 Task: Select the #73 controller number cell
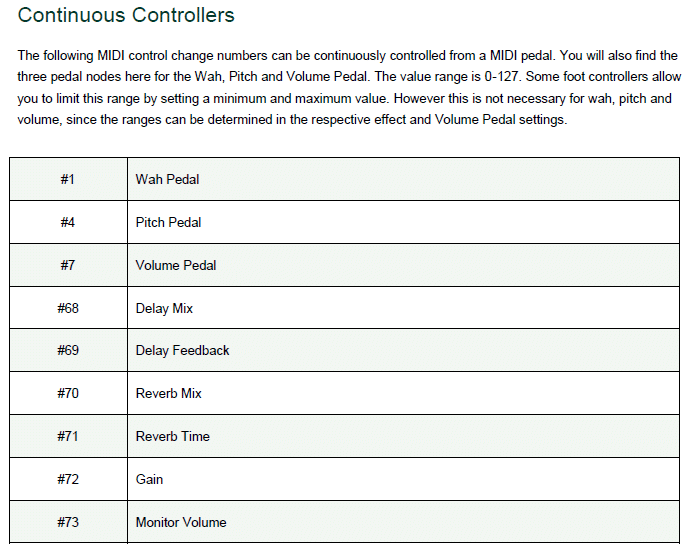pos(68,522)
